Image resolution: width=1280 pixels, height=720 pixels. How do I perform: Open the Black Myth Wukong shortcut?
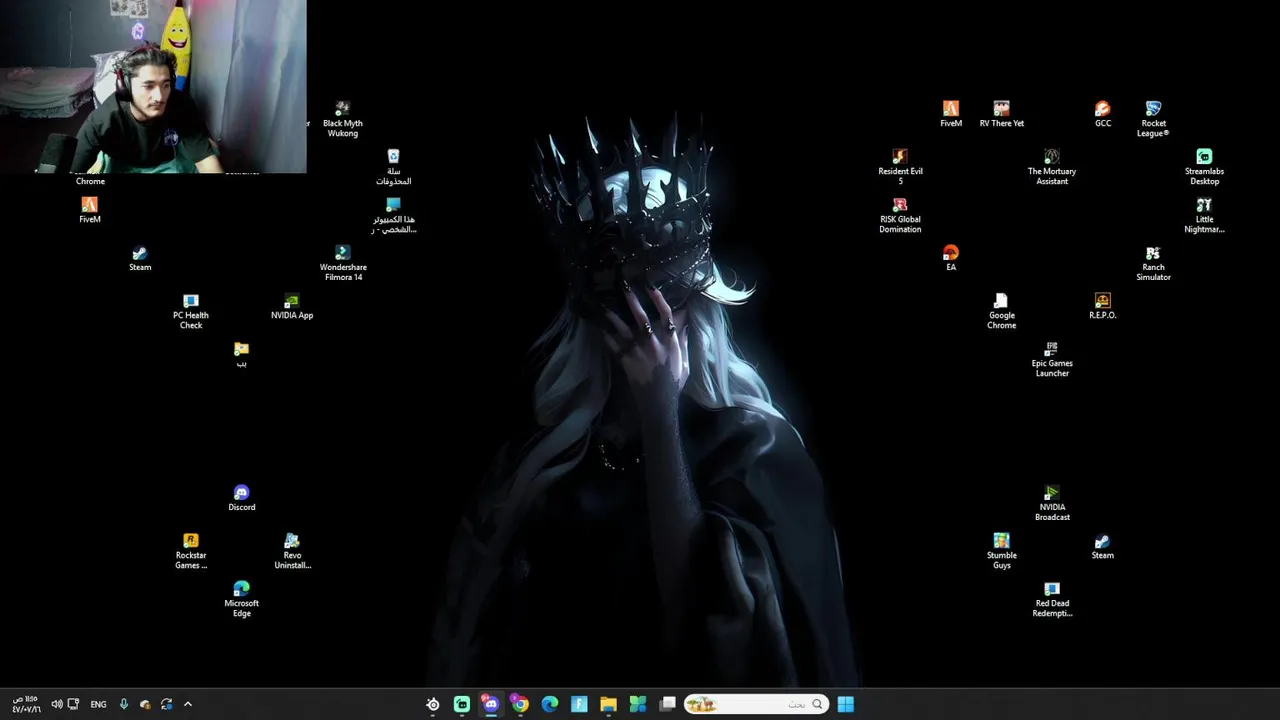[x=342, y=118]
